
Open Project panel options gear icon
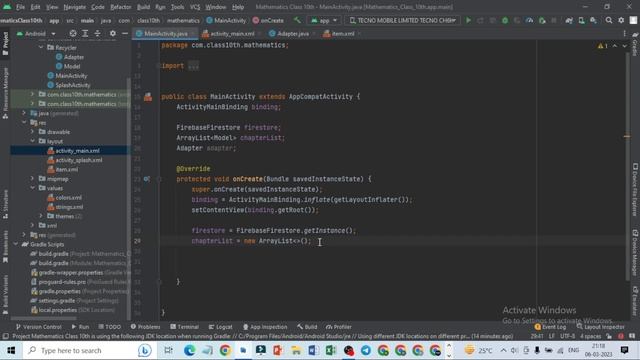point(113,33)
